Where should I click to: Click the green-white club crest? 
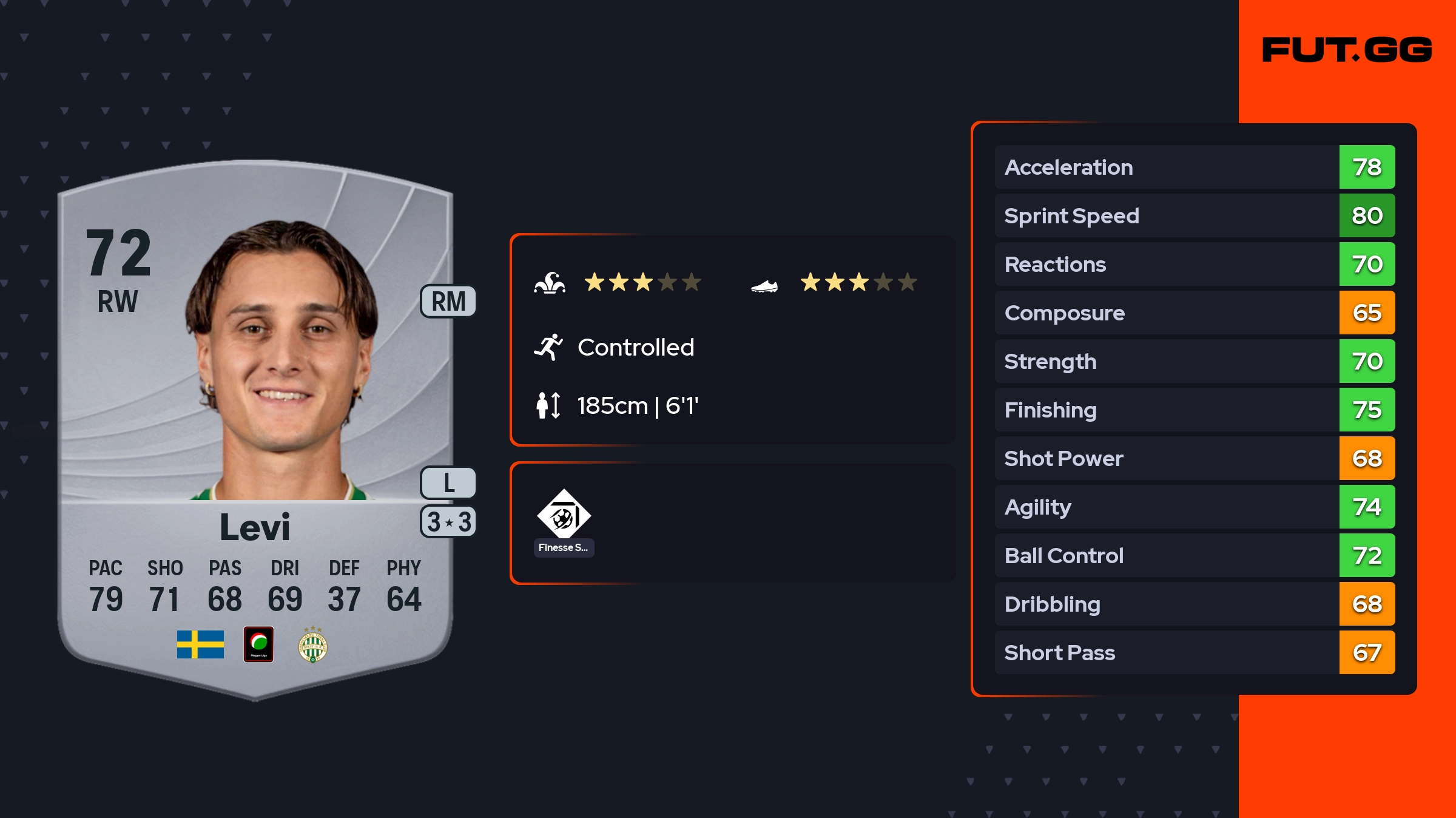point(313,646)
